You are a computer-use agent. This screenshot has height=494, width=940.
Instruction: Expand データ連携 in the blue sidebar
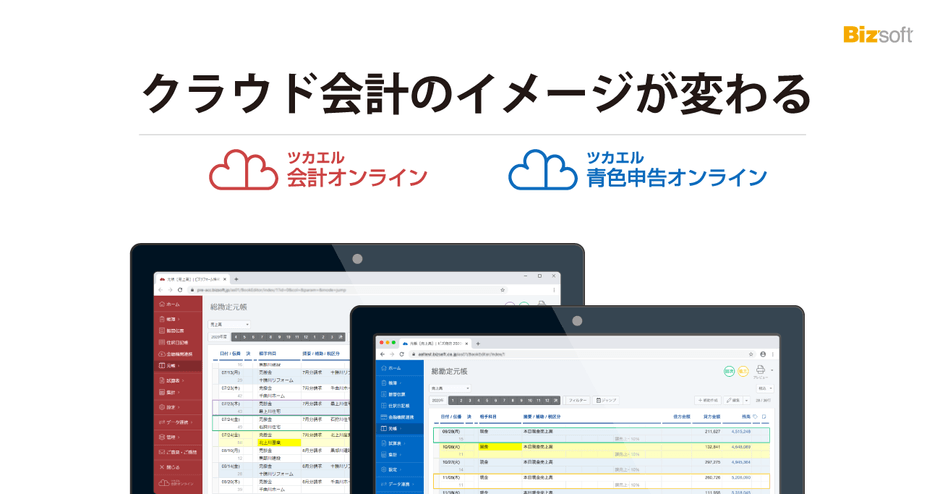pos(399,484)
